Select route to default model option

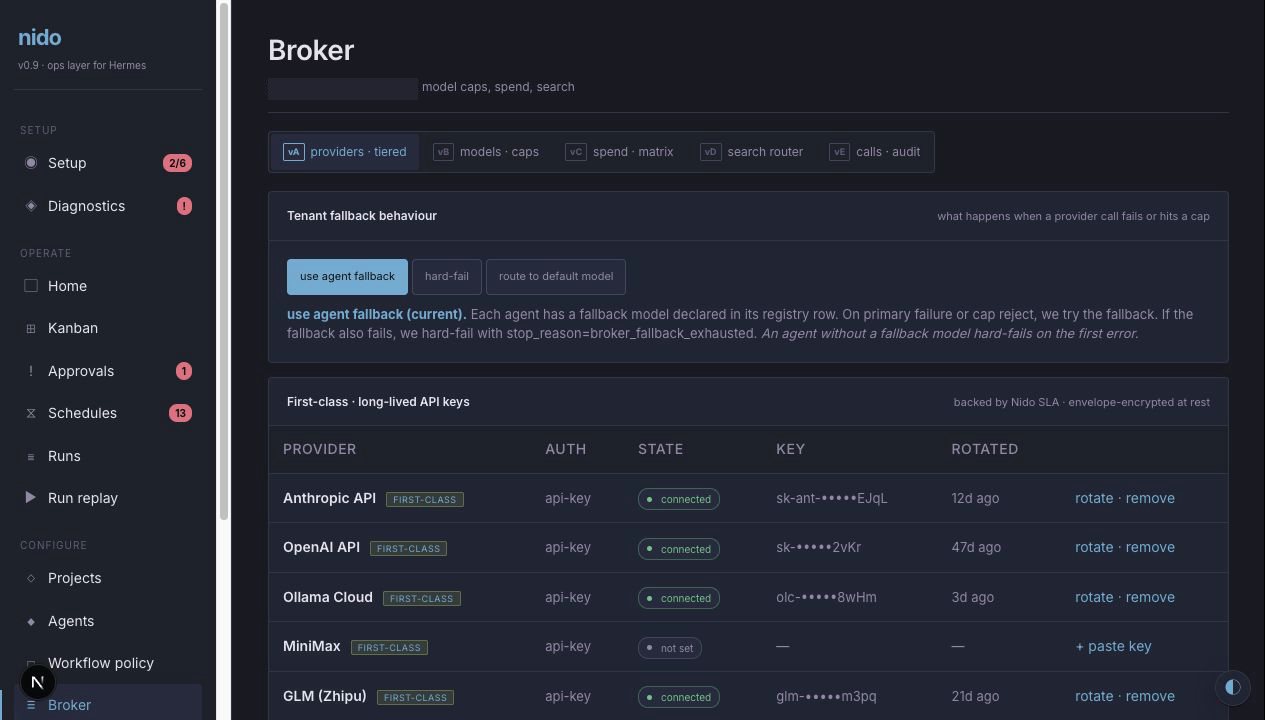pyautogui.click(x=556, y=277)
